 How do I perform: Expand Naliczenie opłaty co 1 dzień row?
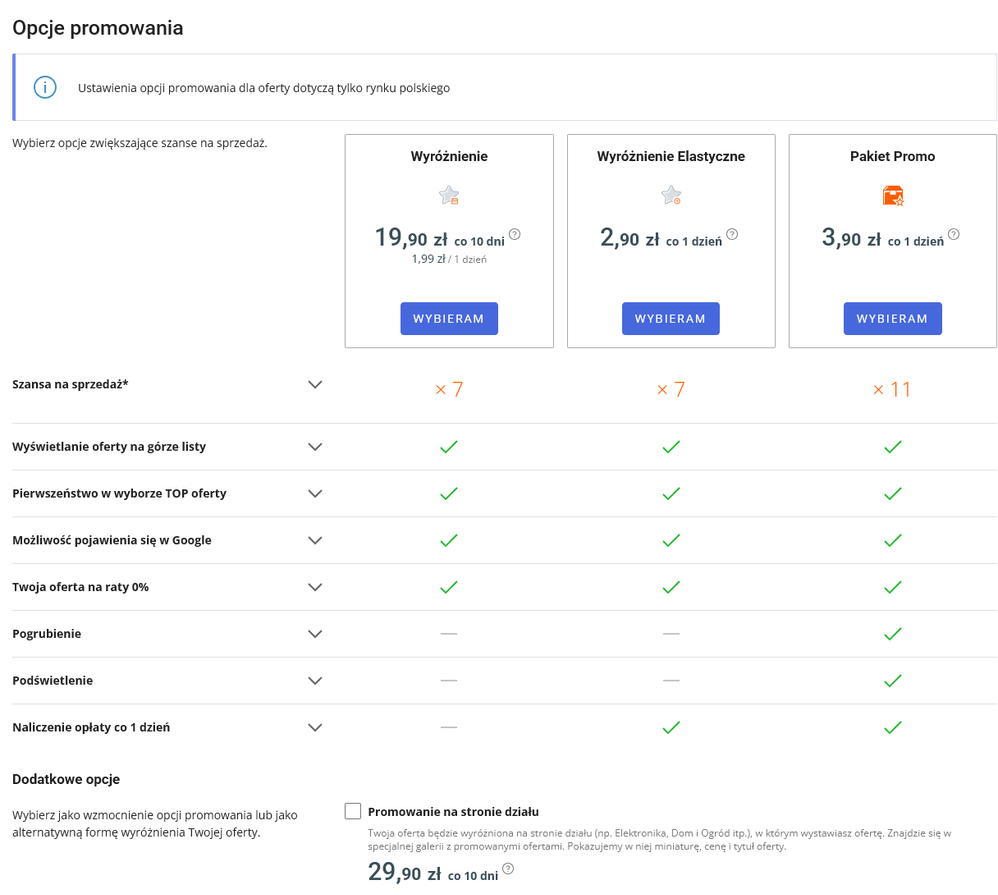point(315,728)
